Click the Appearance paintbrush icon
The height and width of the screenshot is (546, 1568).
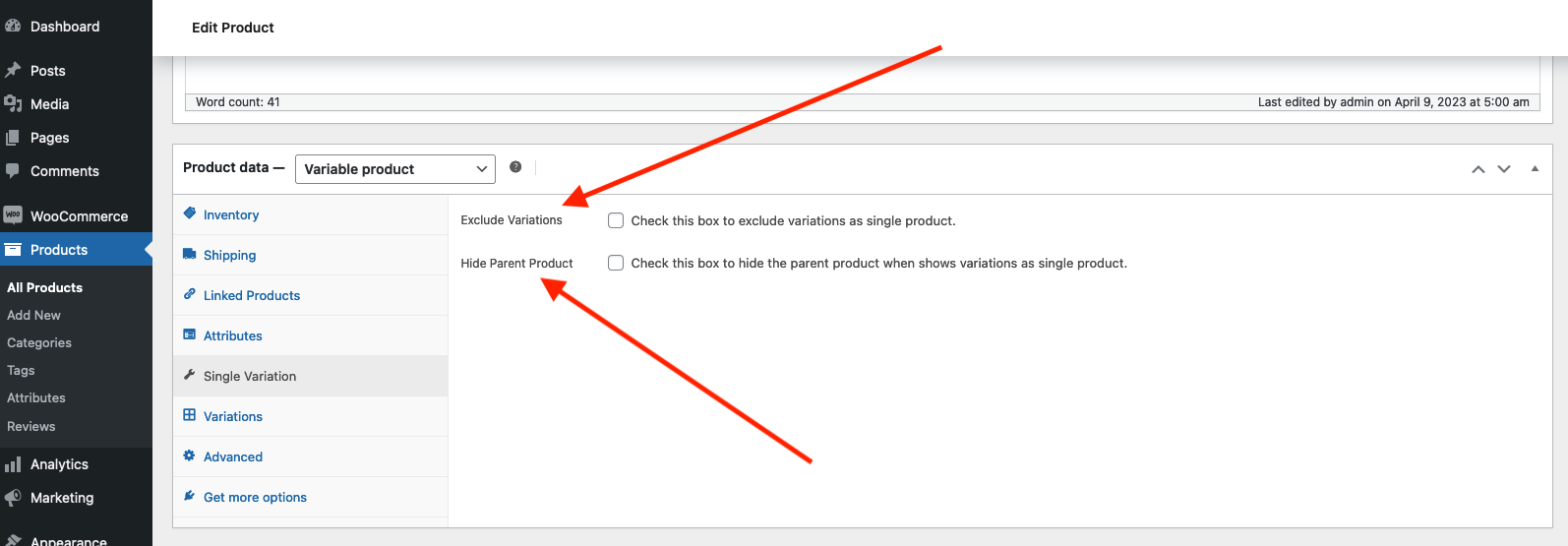(x=13, y=540)
